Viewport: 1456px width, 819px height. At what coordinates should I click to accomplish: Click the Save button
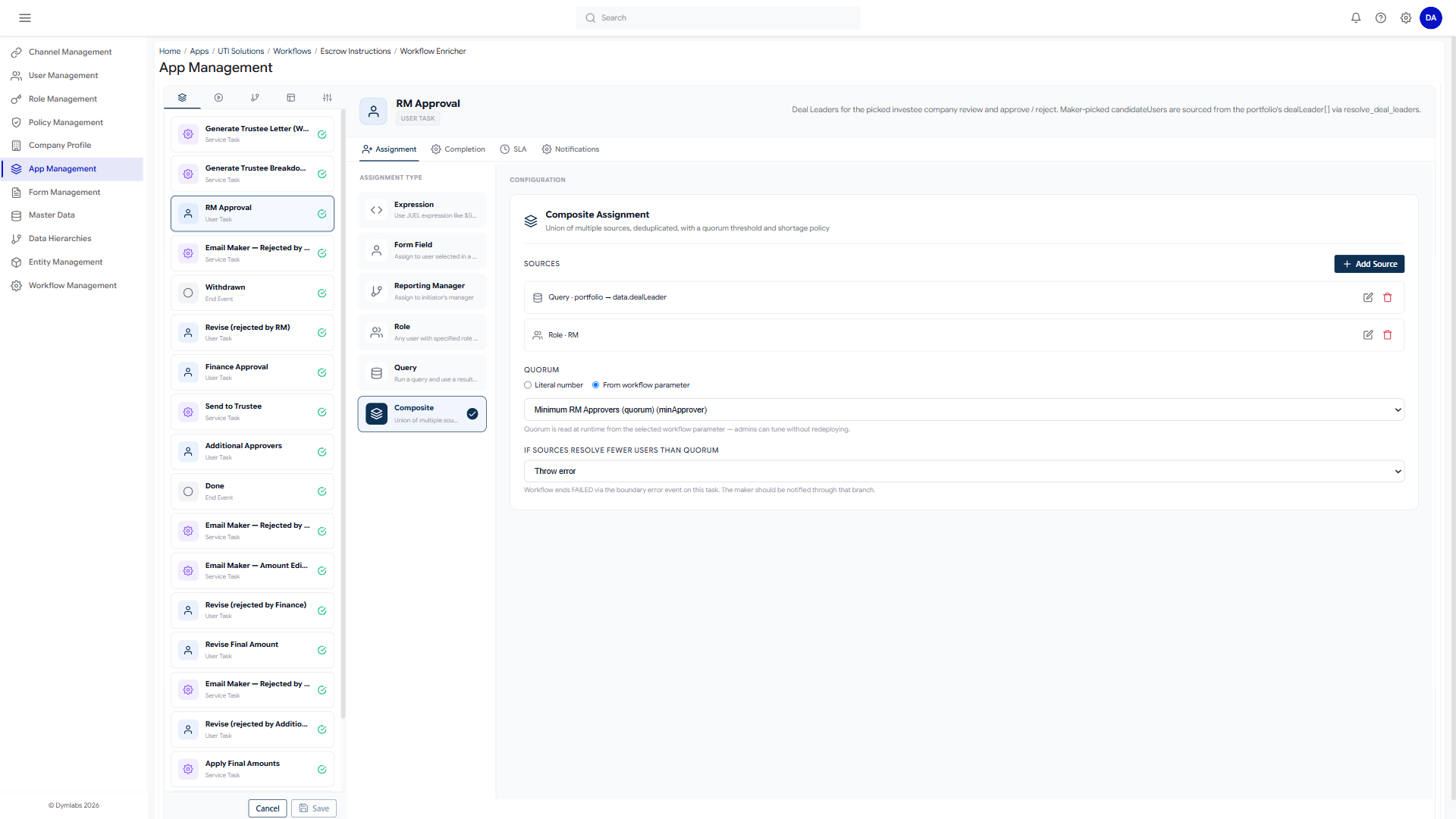coord(314,808)
